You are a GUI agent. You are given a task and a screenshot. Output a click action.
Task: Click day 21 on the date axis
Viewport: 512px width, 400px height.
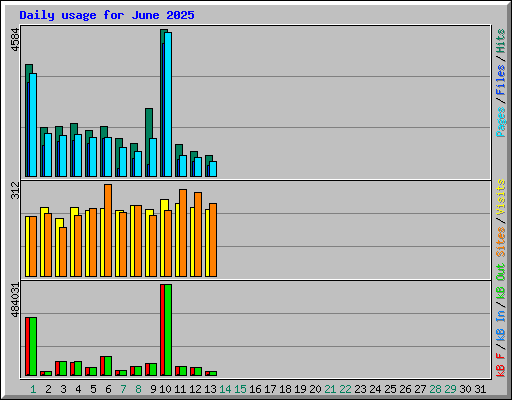click(x=330, y=389)
